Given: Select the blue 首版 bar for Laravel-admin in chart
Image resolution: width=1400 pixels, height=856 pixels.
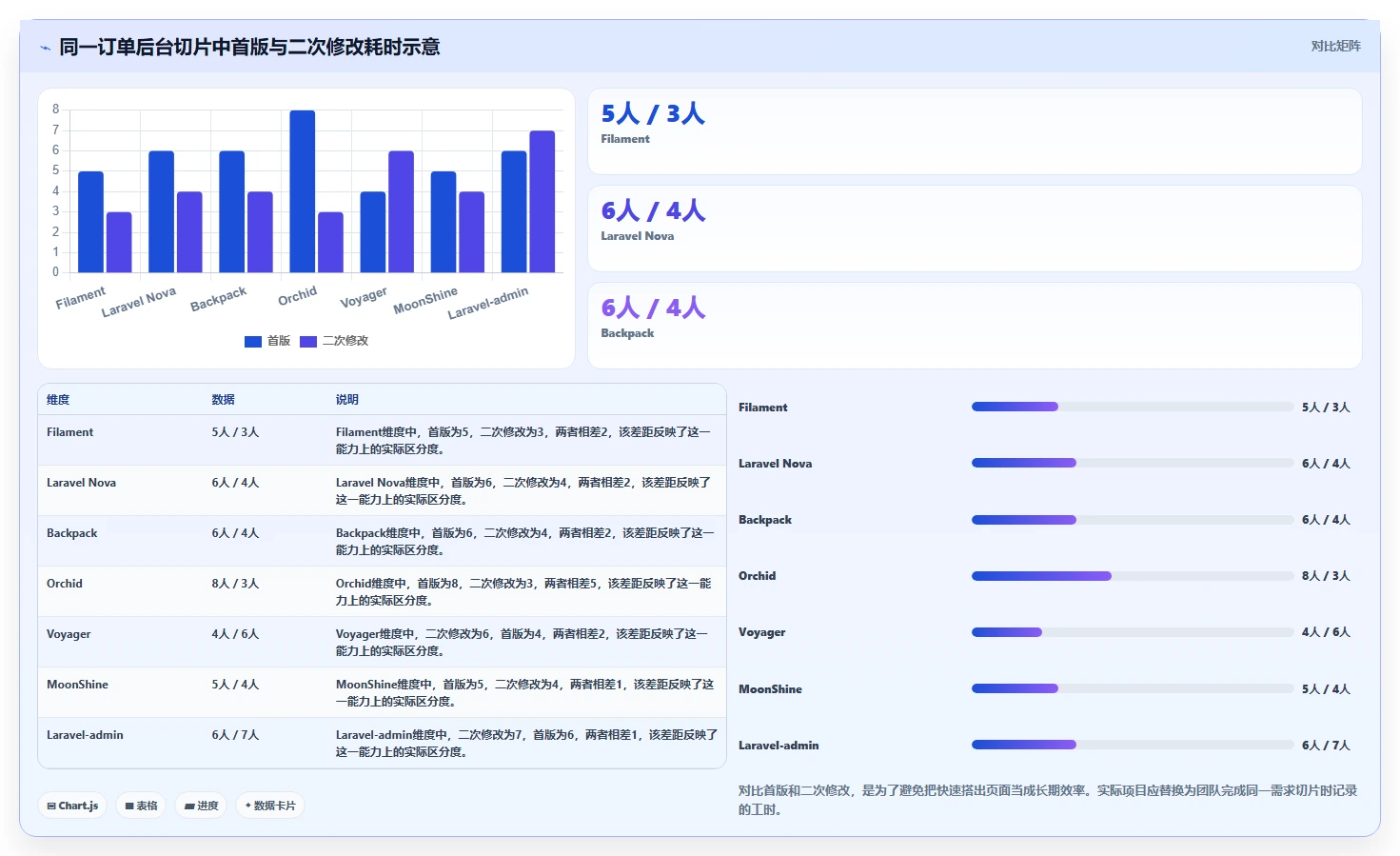Looking at the screenshot, I should (x=514, y=211).
